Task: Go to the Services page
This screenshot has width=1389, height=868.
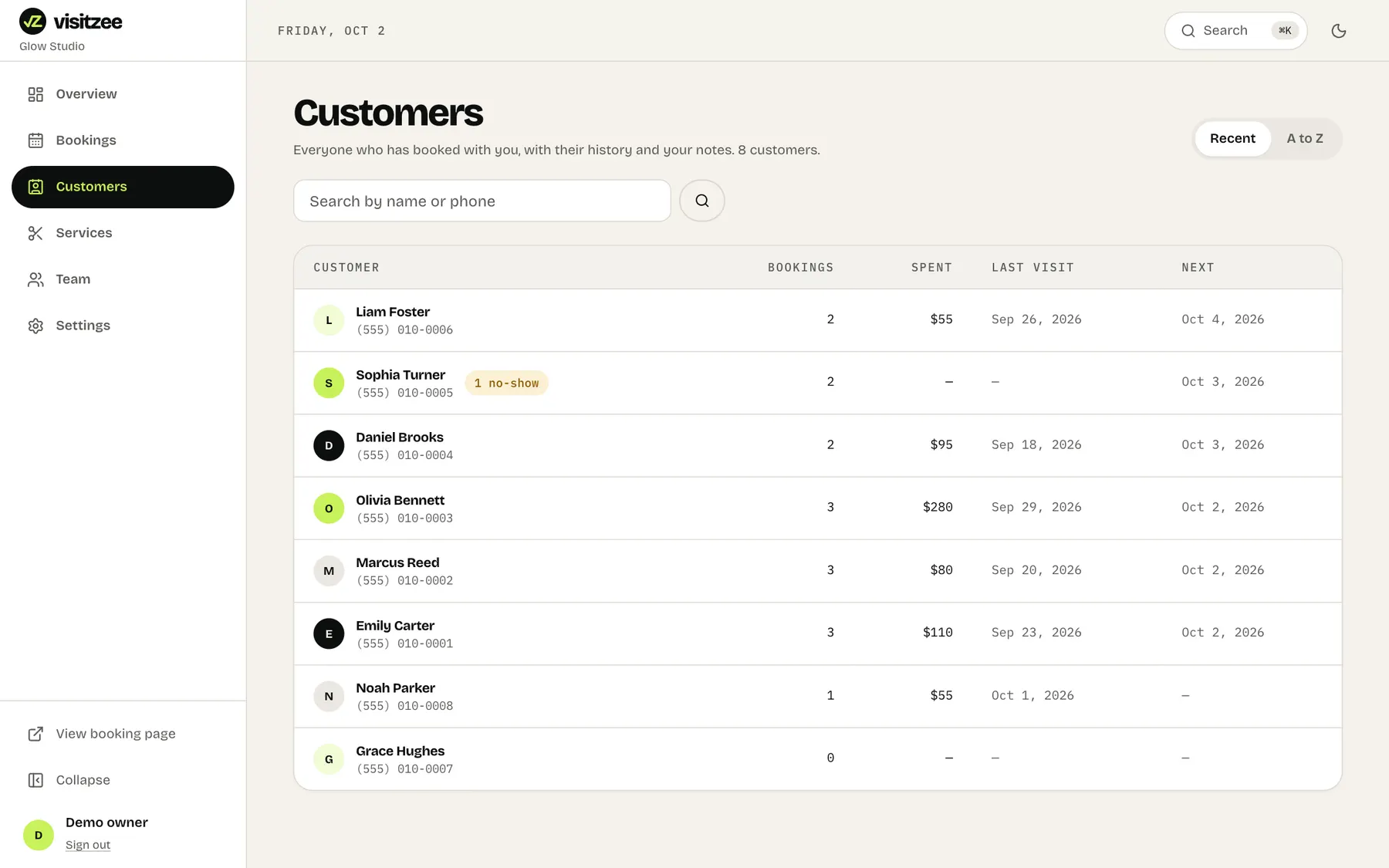Action: click(x=123, y=233)
